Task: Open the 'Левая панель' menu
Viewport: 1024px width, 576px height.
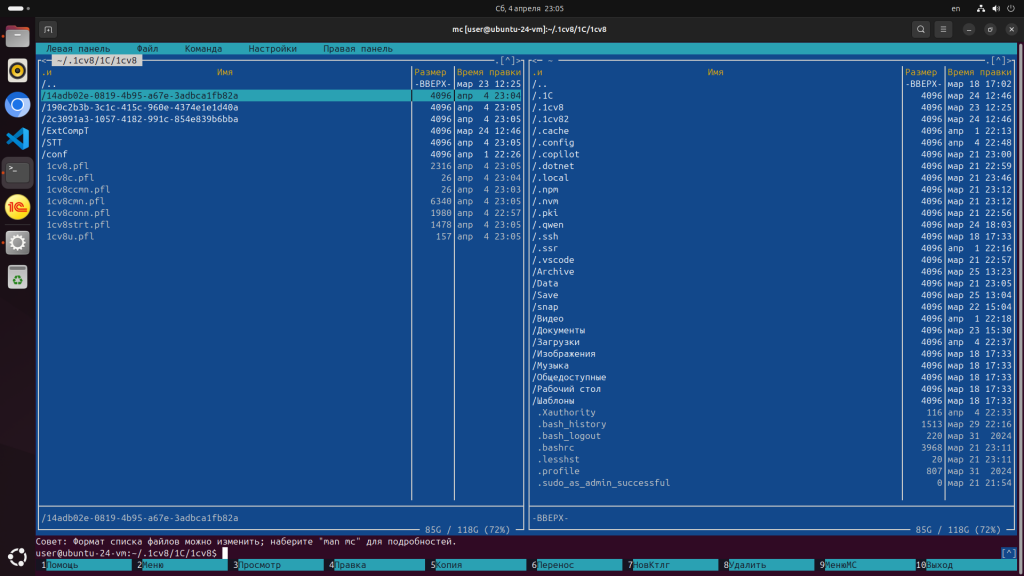Action: (x=73, y=48)
